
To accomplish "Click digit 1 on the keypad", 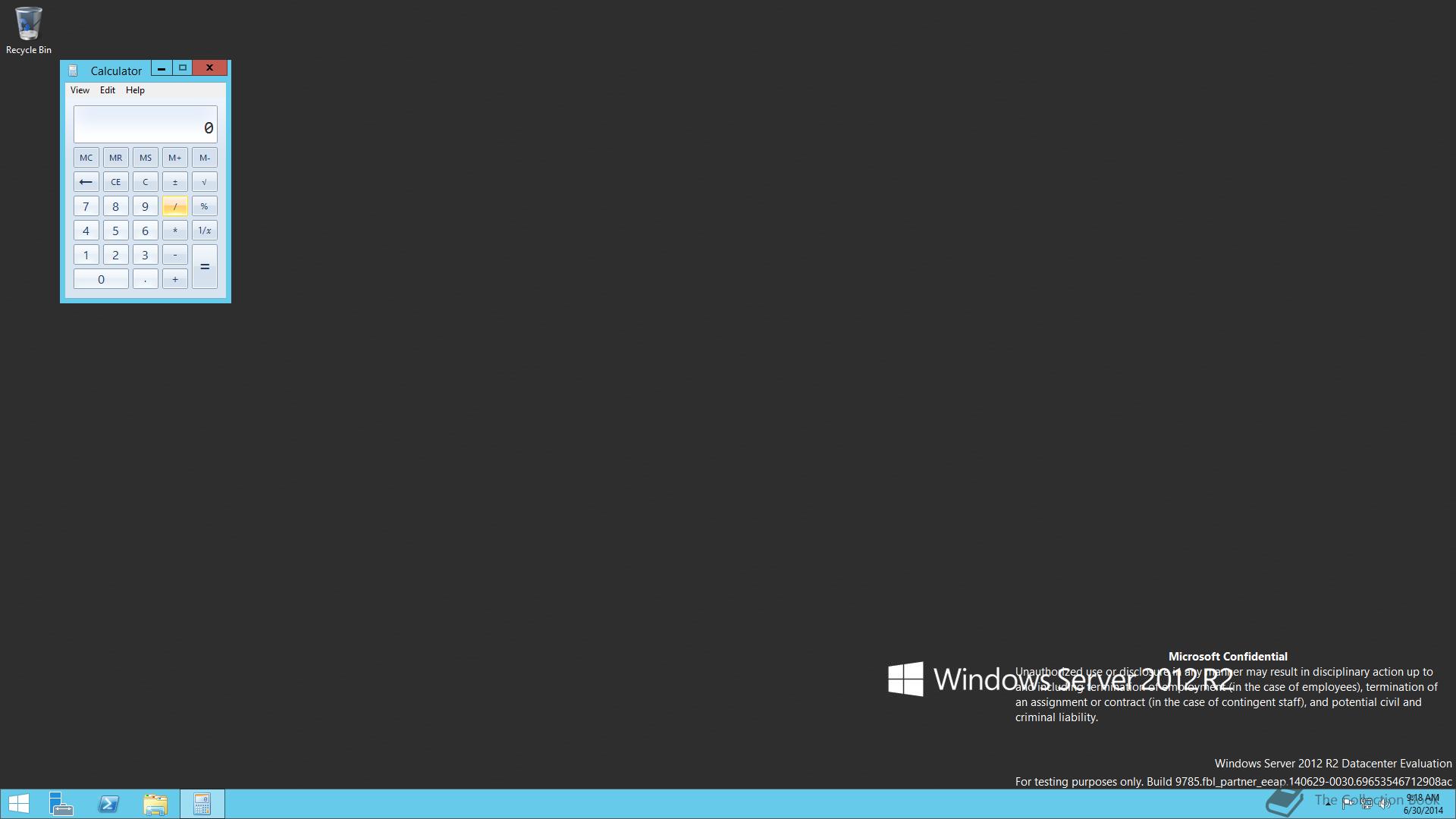I will (86, 255).
